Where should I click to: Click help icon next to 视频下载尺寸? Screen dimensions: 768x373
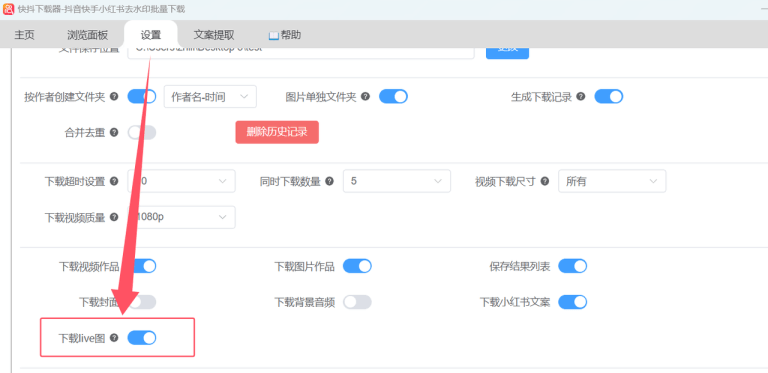coord(545,181)
